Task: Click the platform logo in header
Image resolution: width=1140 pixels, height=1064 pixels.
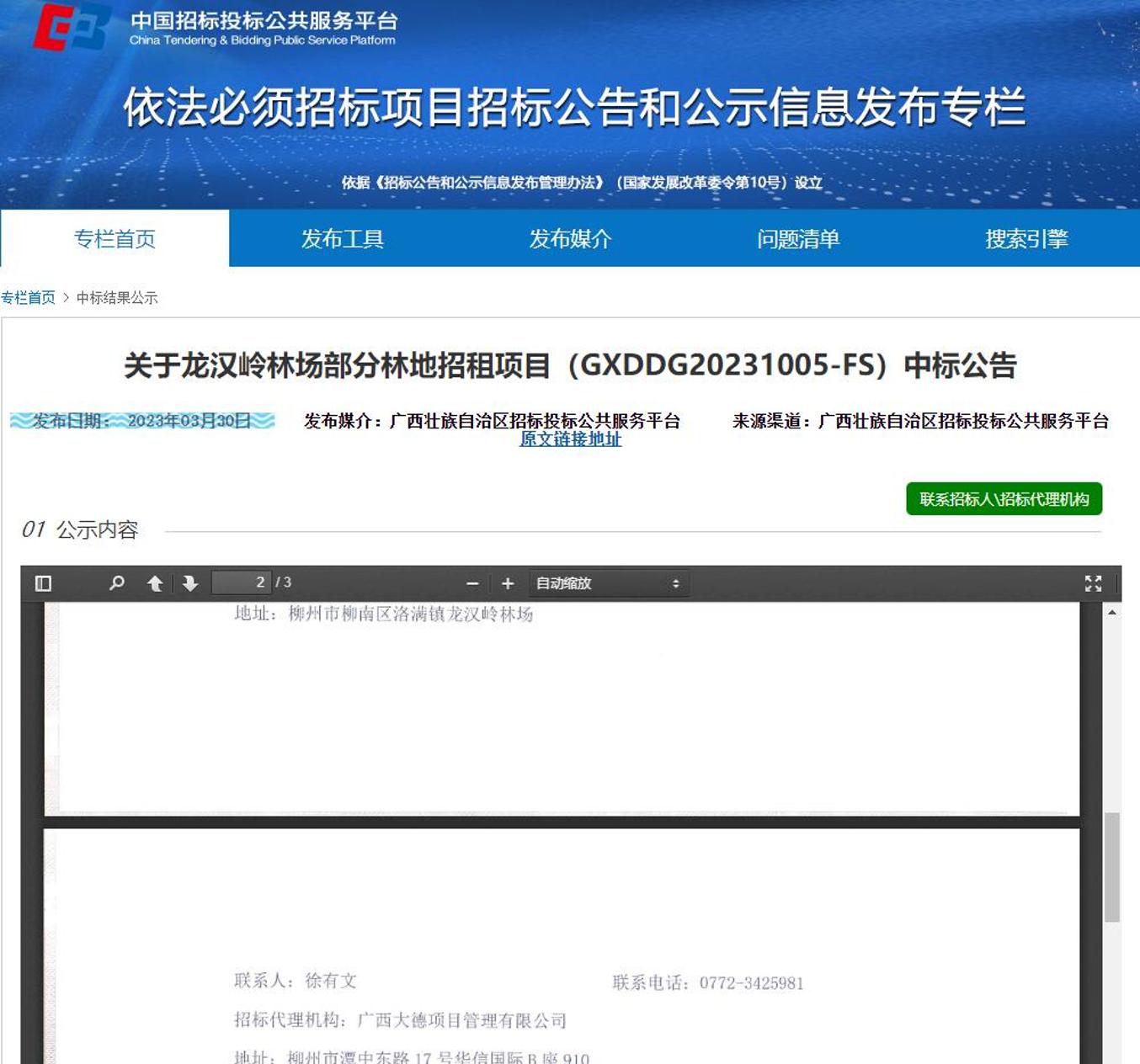Action: click(x=71, y=27)
